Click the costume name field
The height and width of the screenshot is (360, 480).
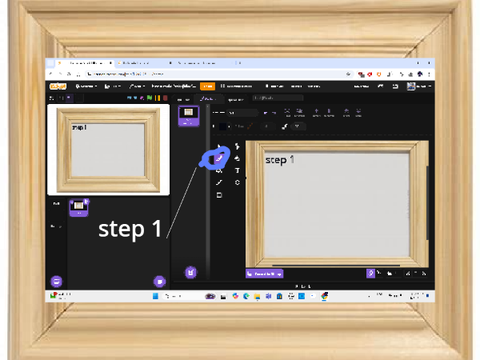tap(242, 113)
